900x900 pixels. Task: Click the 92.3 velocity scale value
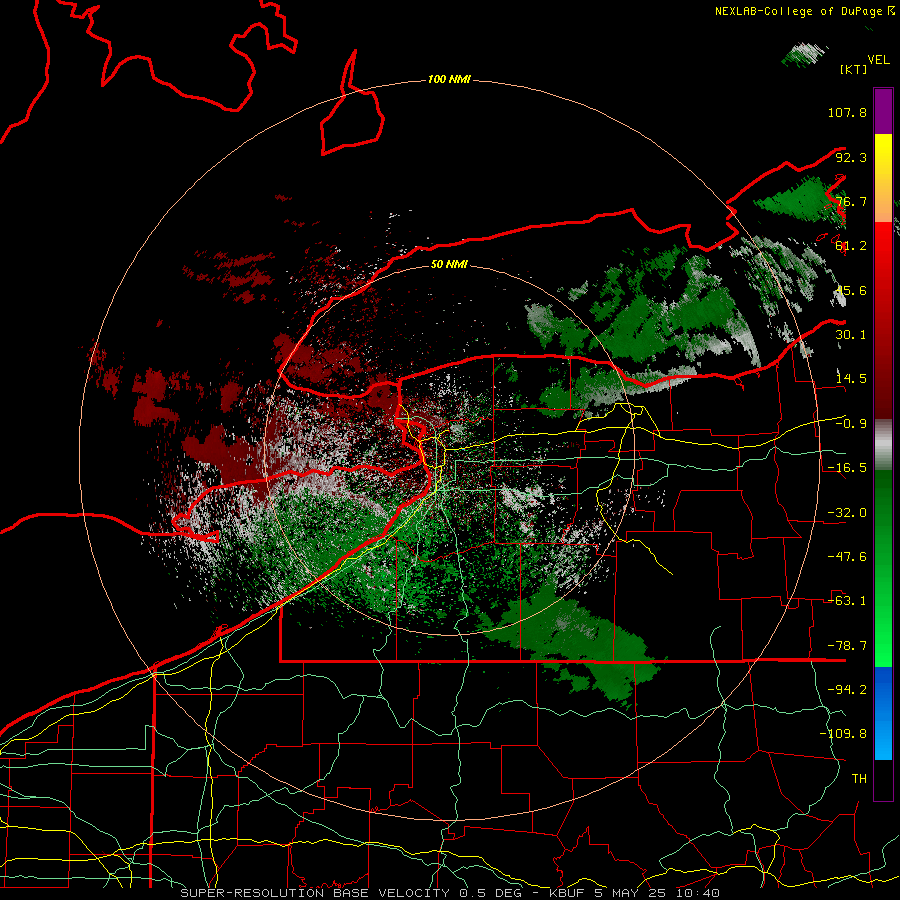coord(851,157)
